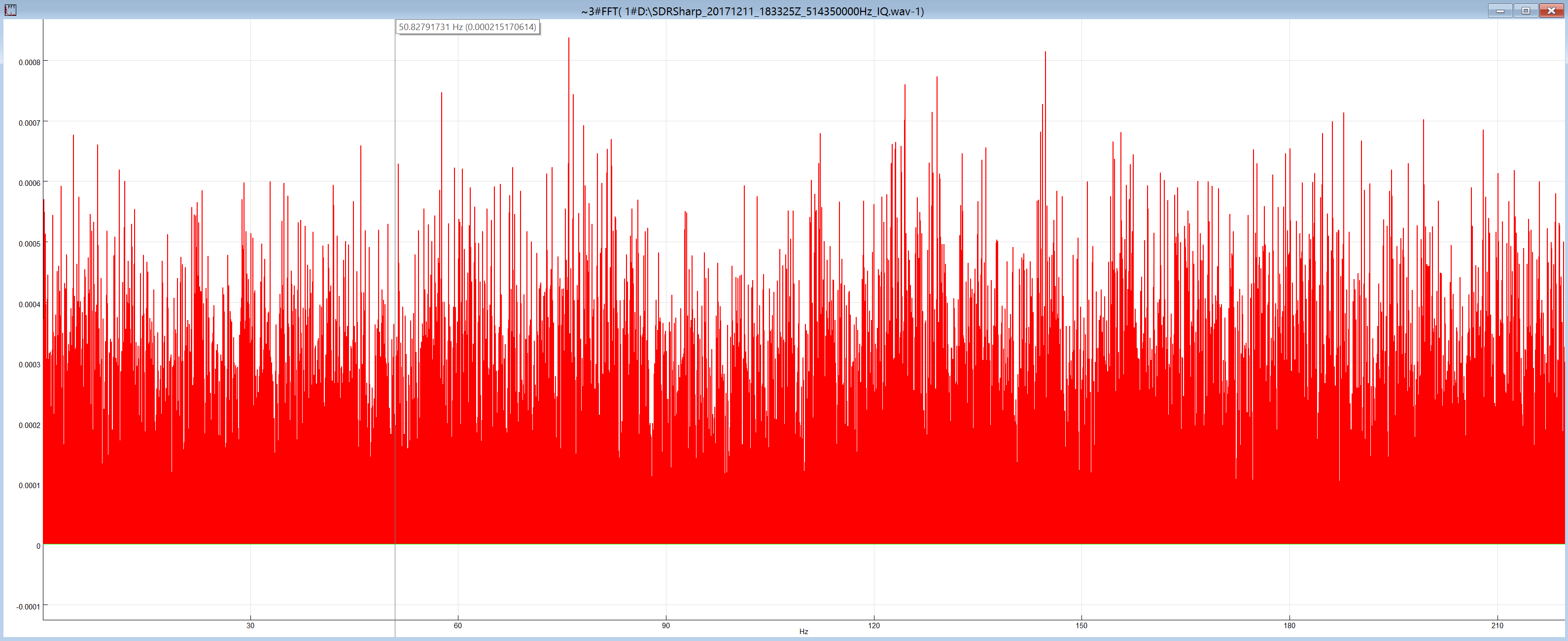Close the FFT plot window
1568x641 pixels.
coord(1552,10)
